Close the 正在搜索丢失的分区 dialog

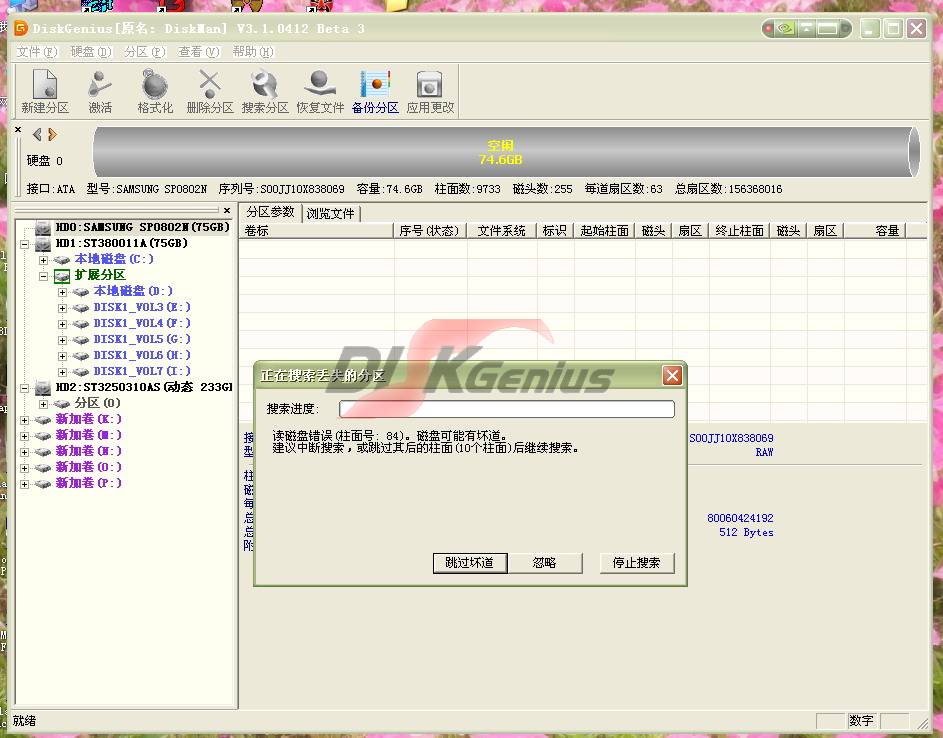672,376
